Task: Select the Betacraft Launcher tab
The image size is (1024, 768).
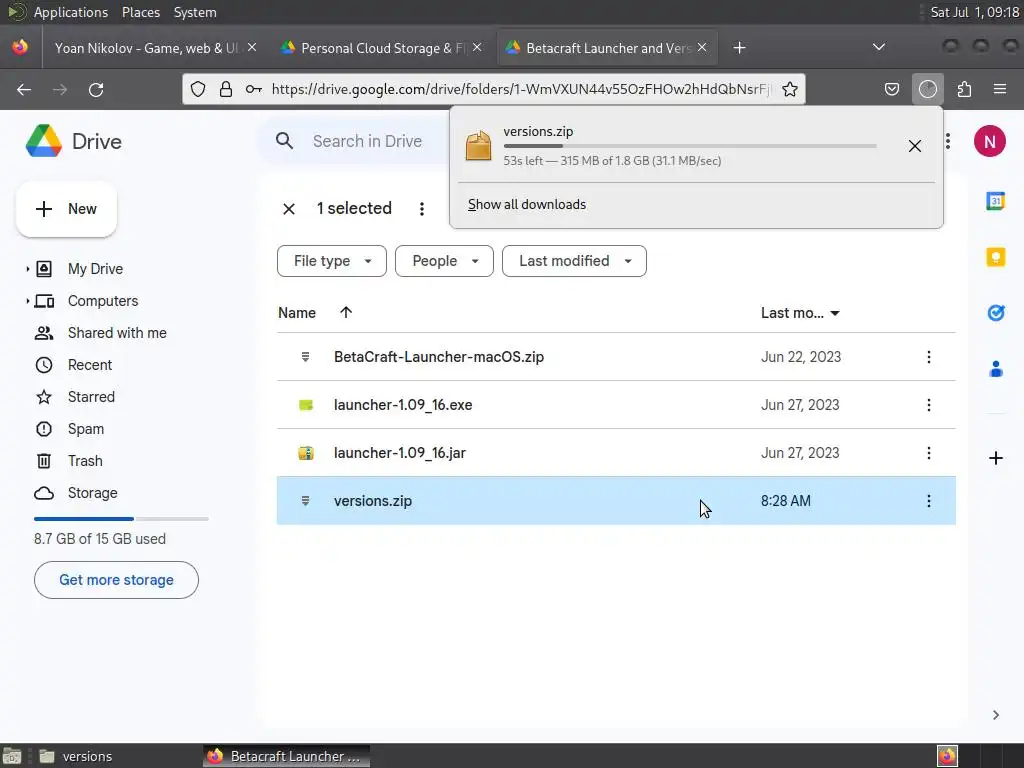Action: [607, 48]
